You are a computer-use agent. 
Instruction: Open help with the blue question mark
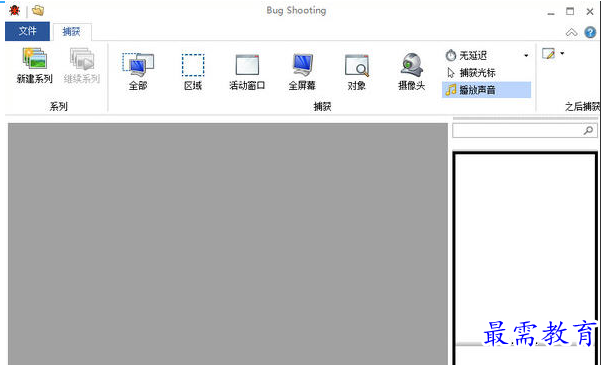point(590,32)
